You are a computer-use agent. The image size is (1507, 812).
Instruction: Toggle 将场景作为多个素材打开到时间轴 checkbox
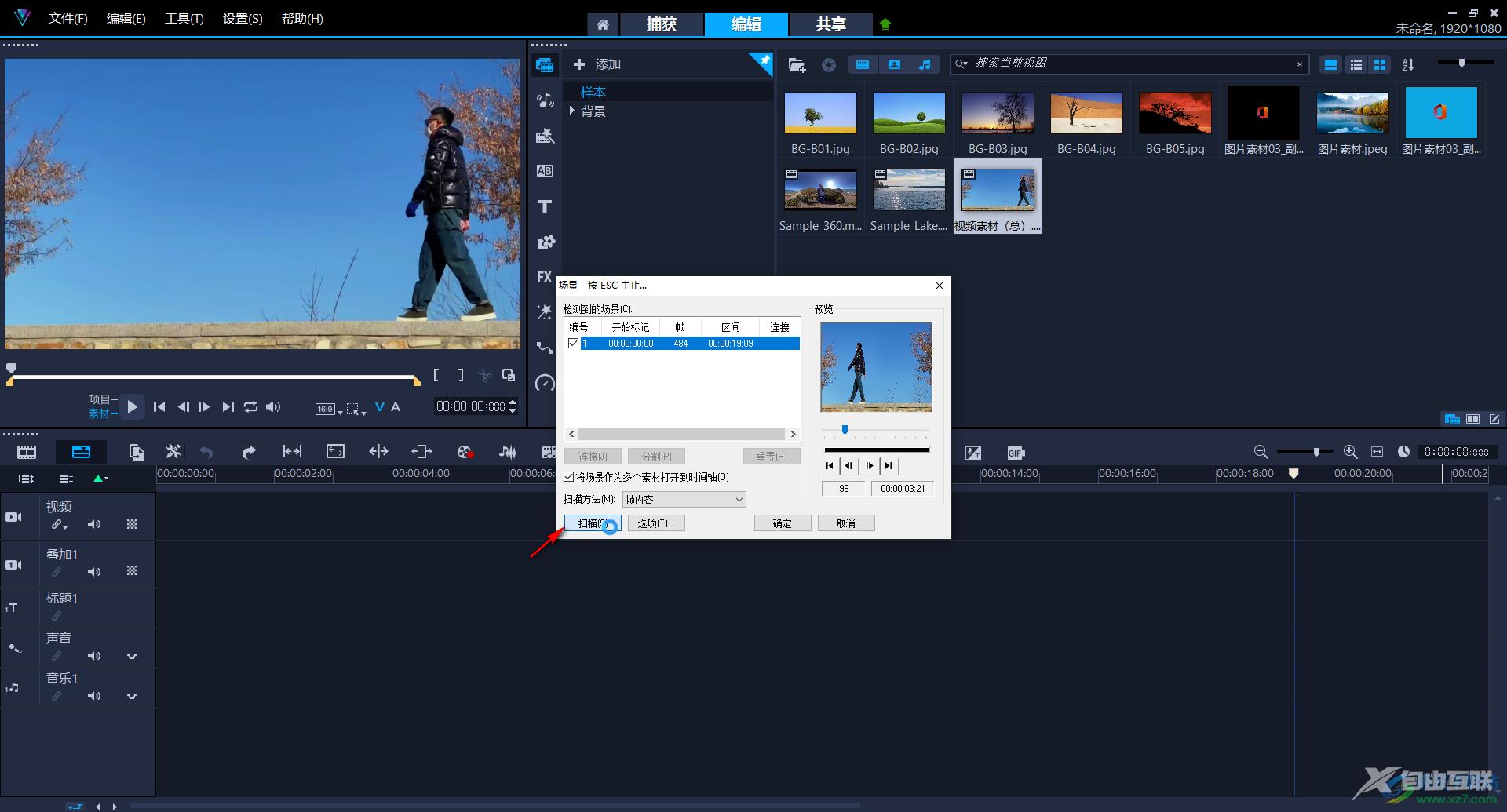(569, 477)
